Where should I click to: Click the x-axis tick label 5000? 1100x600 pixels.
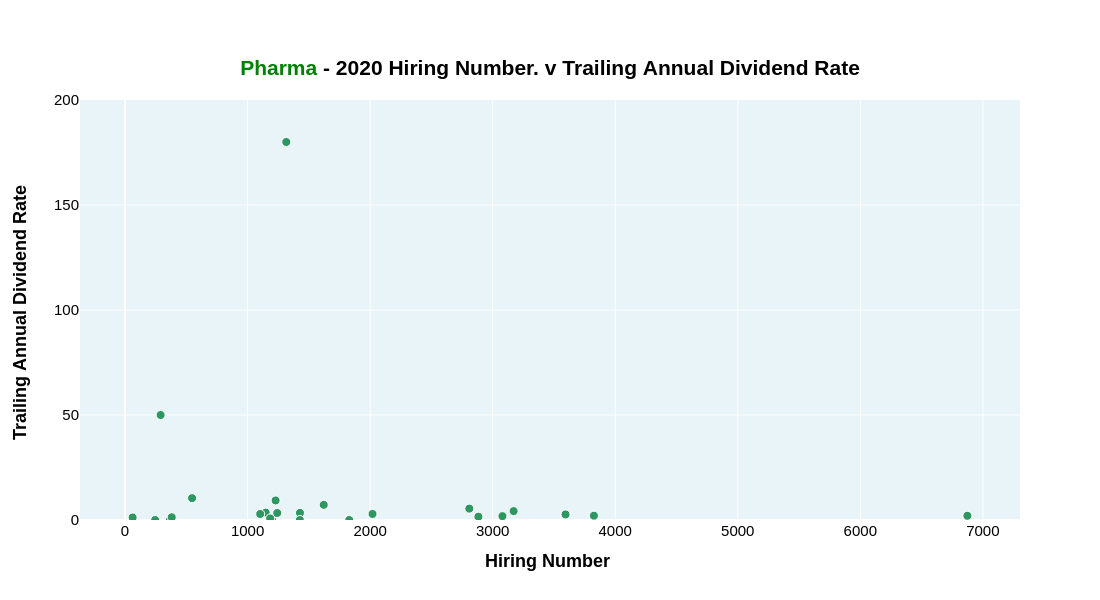(x=737, y=531)
